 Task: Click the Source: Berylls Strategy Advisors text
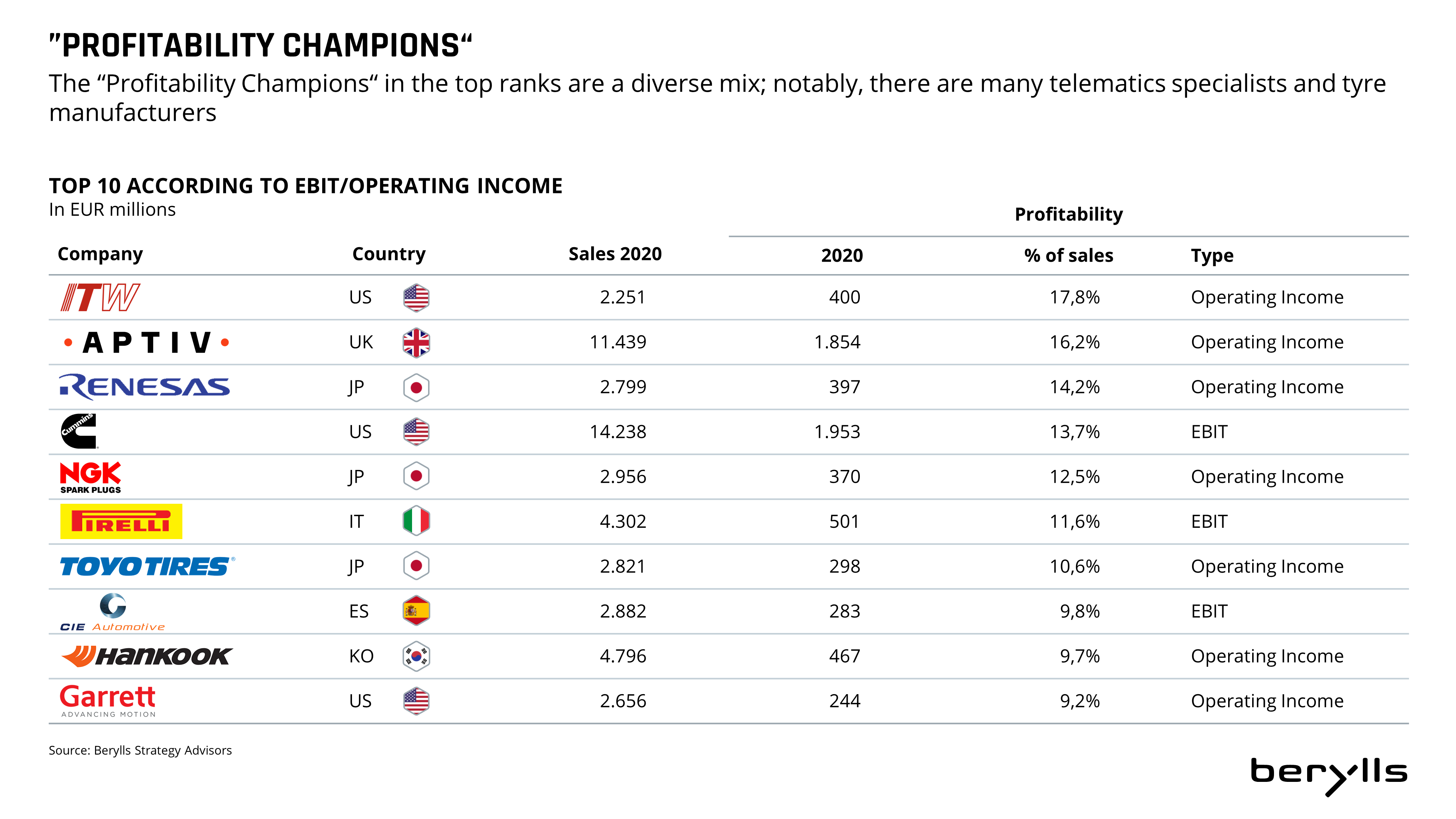[x=140, y=750]
